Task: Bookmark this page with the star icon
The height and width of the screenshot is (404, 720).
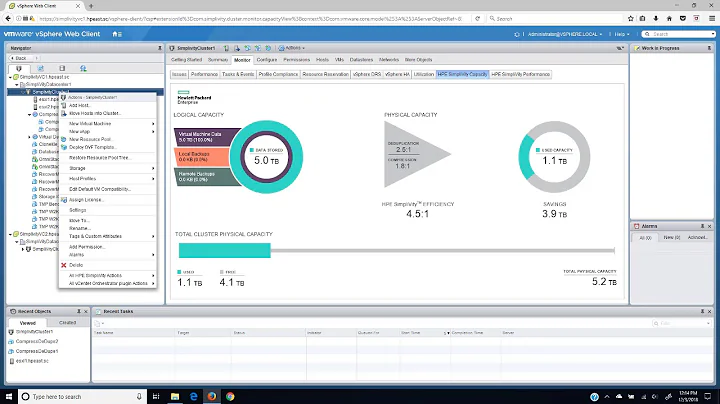Action: (630, 18)
